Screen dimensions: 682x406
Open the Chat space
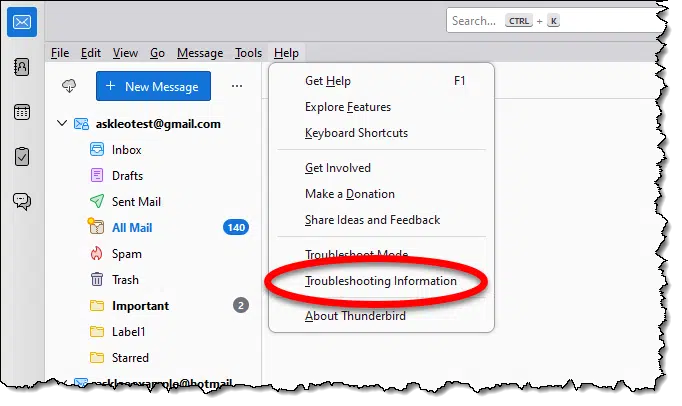coord(22,201)
